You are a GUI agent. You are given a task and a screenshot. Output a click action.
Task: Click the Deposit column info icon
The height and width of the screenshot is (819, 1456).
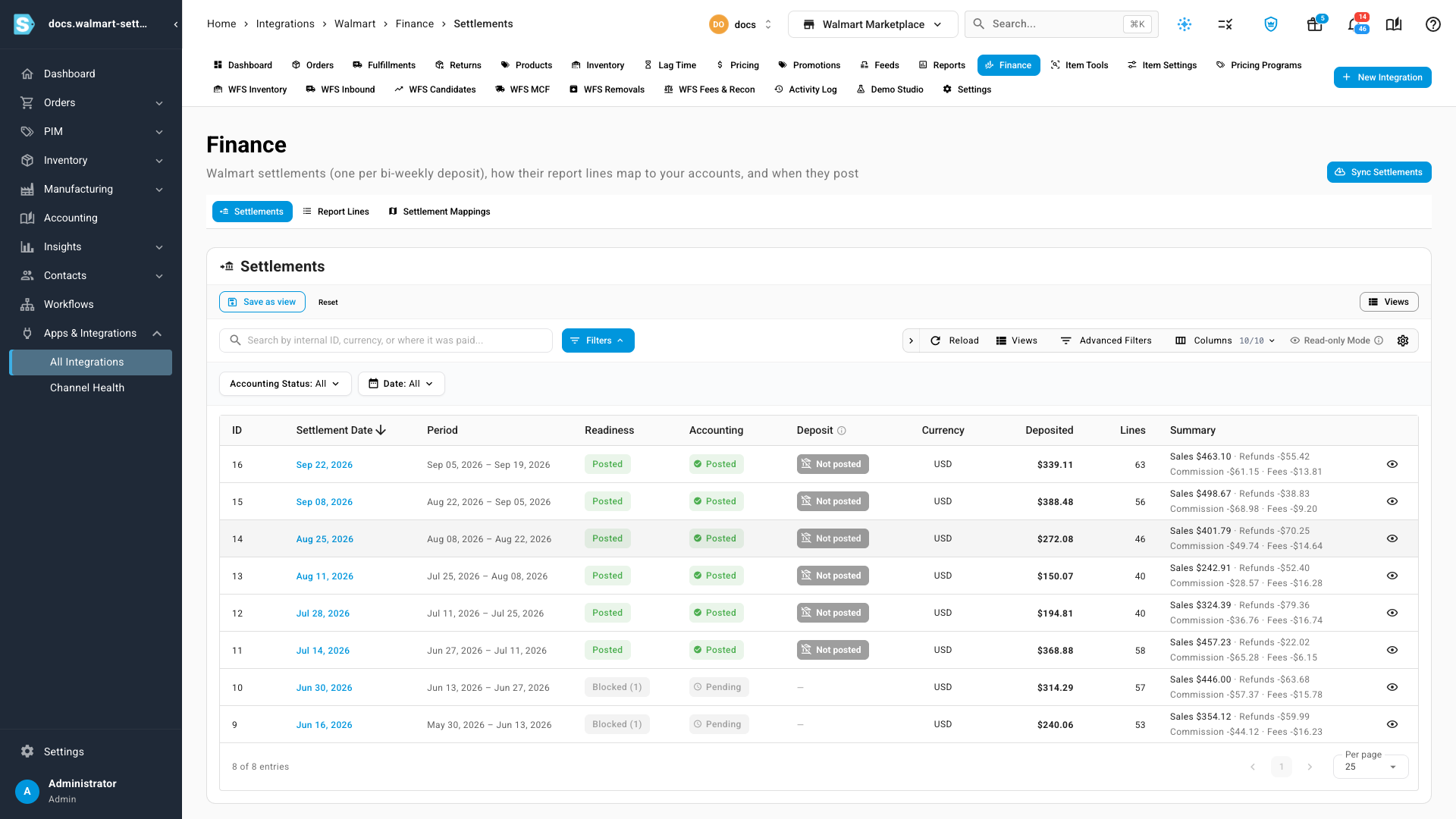[x=841, y=430]
